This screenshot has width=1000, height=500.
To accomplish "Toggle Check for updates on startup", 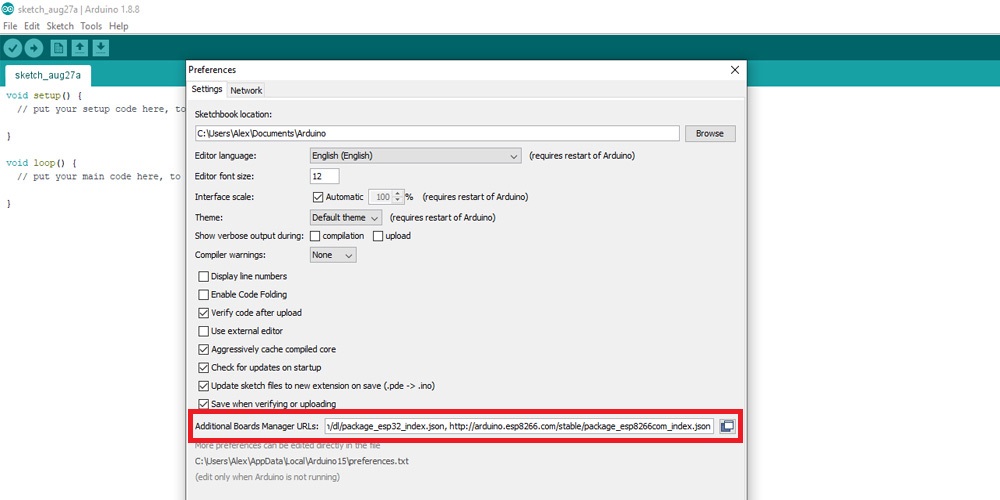I will (x=203, y=368).
